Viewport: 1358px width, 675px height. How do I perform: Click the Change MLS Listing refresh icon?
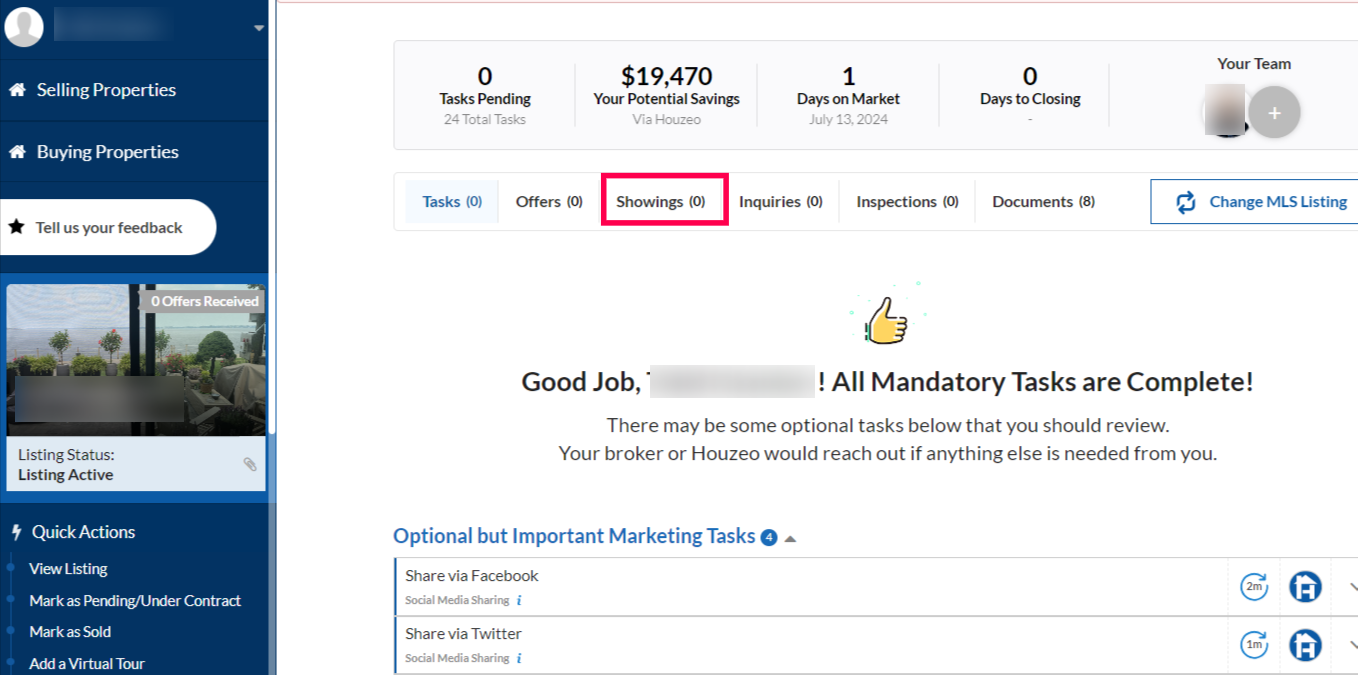[x=1186, y=202]
